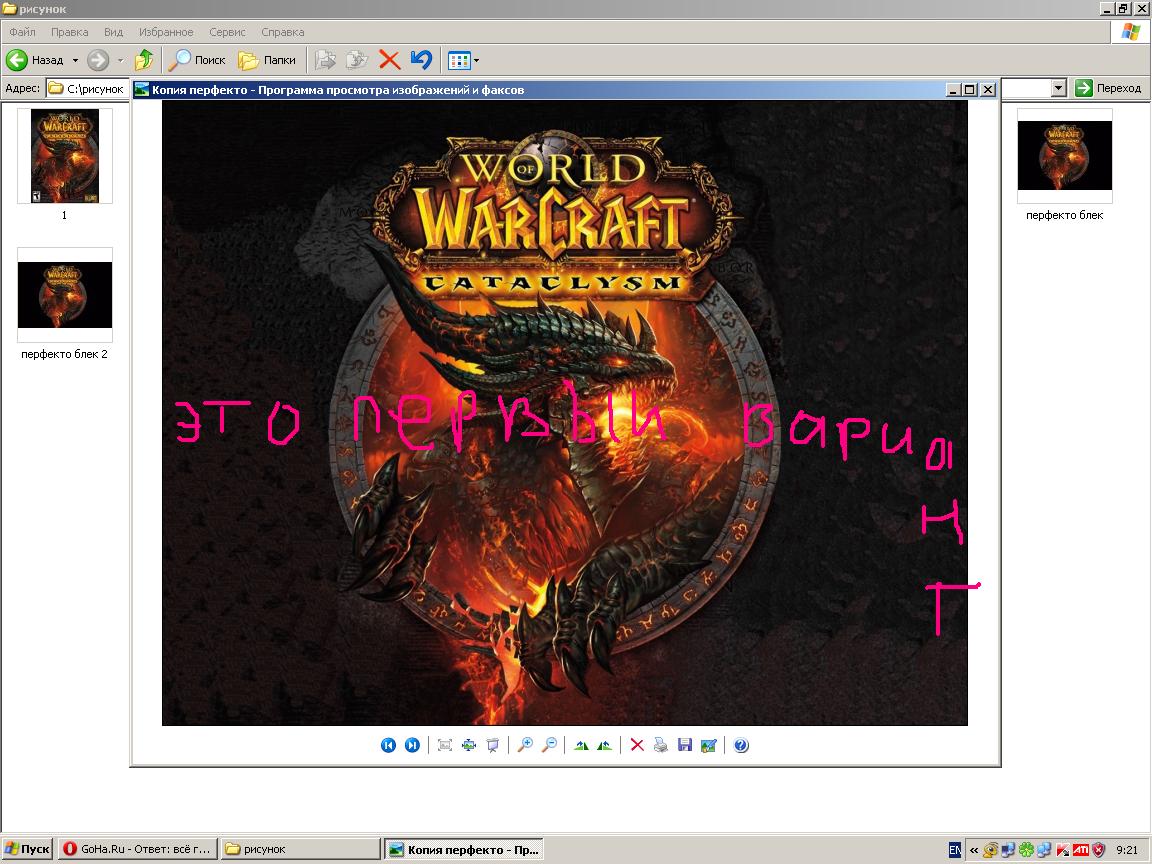Viewport: 1152px width, 864px height.
Task: Rotate image counterclockwise
Action: [x=605, y=745]
